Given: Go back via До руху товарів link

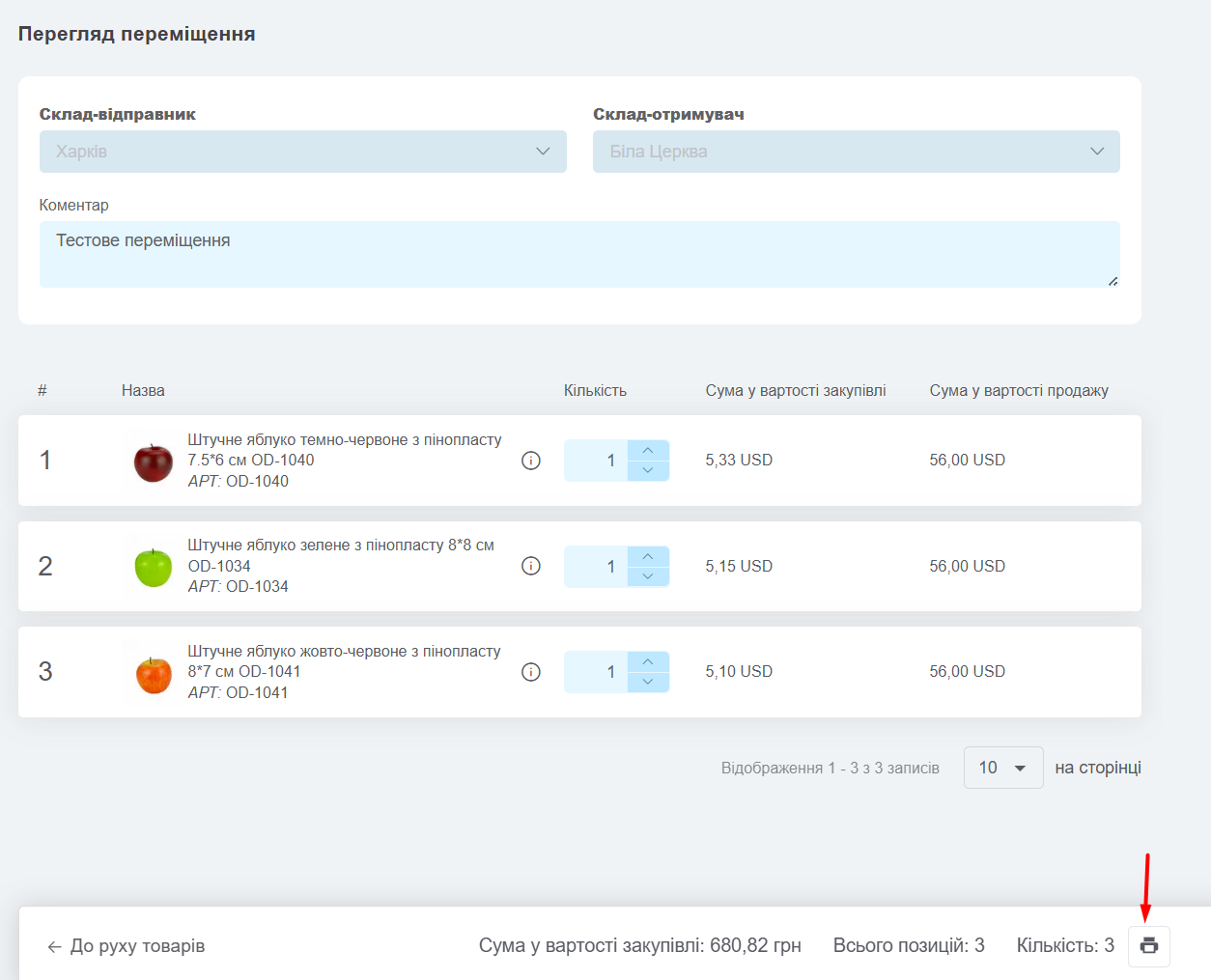Looking at the screenshot, I should point(127,946).
